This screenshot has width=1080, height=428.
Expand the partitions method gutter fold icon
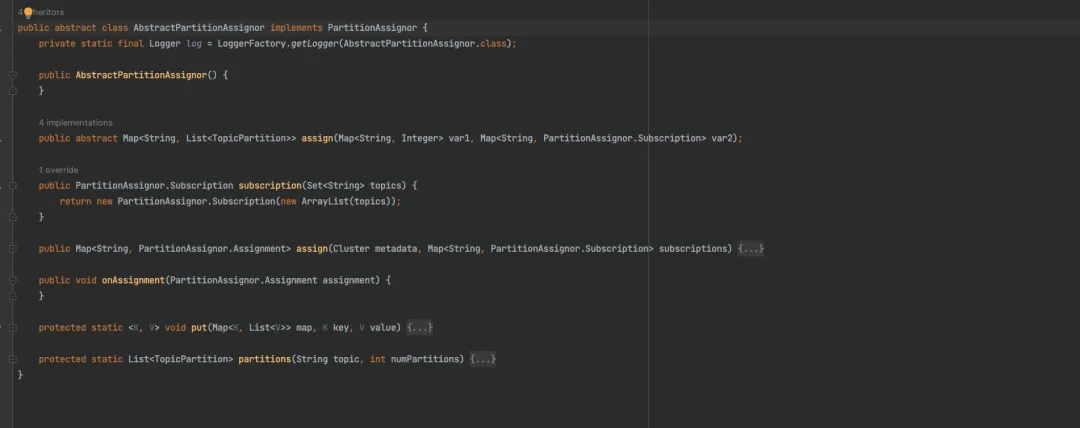(13, 359)
